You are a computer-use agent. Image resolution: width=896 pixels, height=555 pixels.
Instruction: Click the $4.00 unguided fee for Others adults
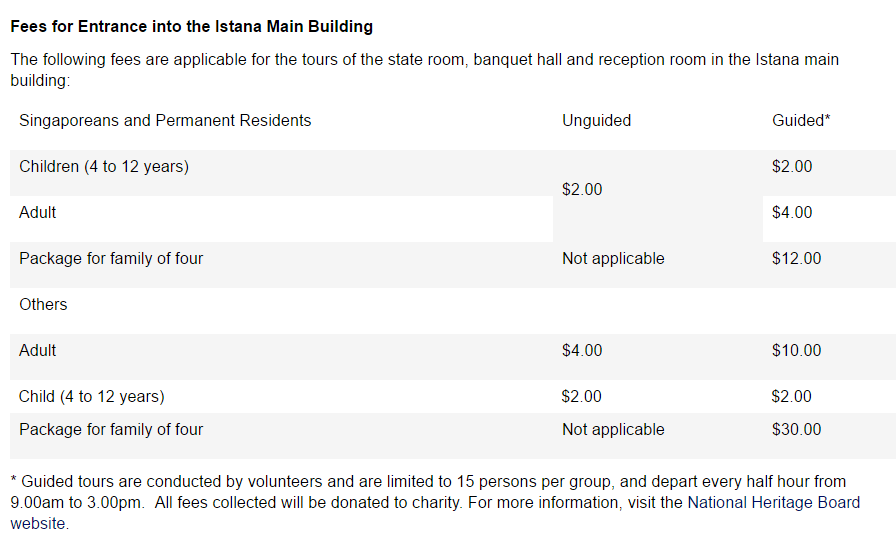click(582, 350)
